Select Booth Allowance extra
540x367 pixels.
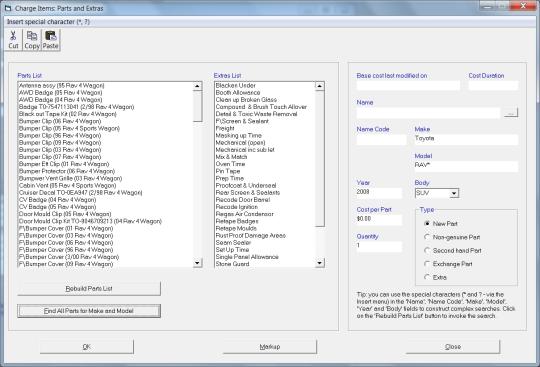tap(238, 93)
